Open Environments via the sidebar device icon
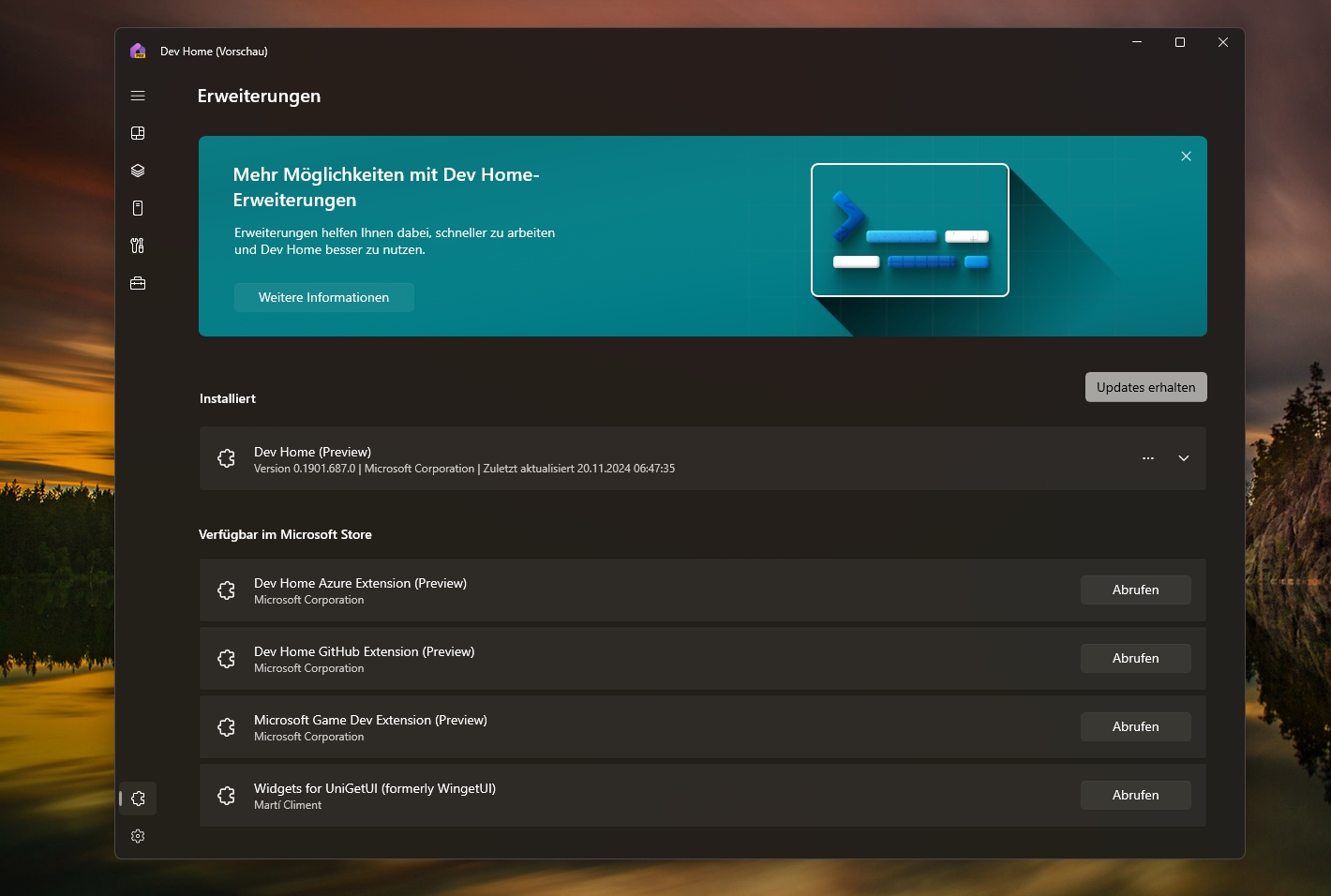This screenshot has width=1331, height=896. coord(138,208)
